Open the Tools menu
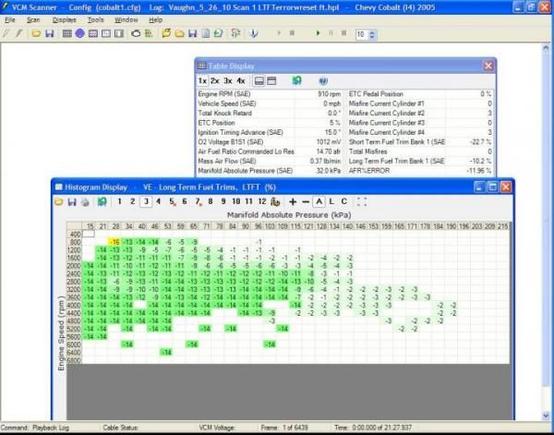The width and height of the screenshot is (554, 435). coord(96,20)
